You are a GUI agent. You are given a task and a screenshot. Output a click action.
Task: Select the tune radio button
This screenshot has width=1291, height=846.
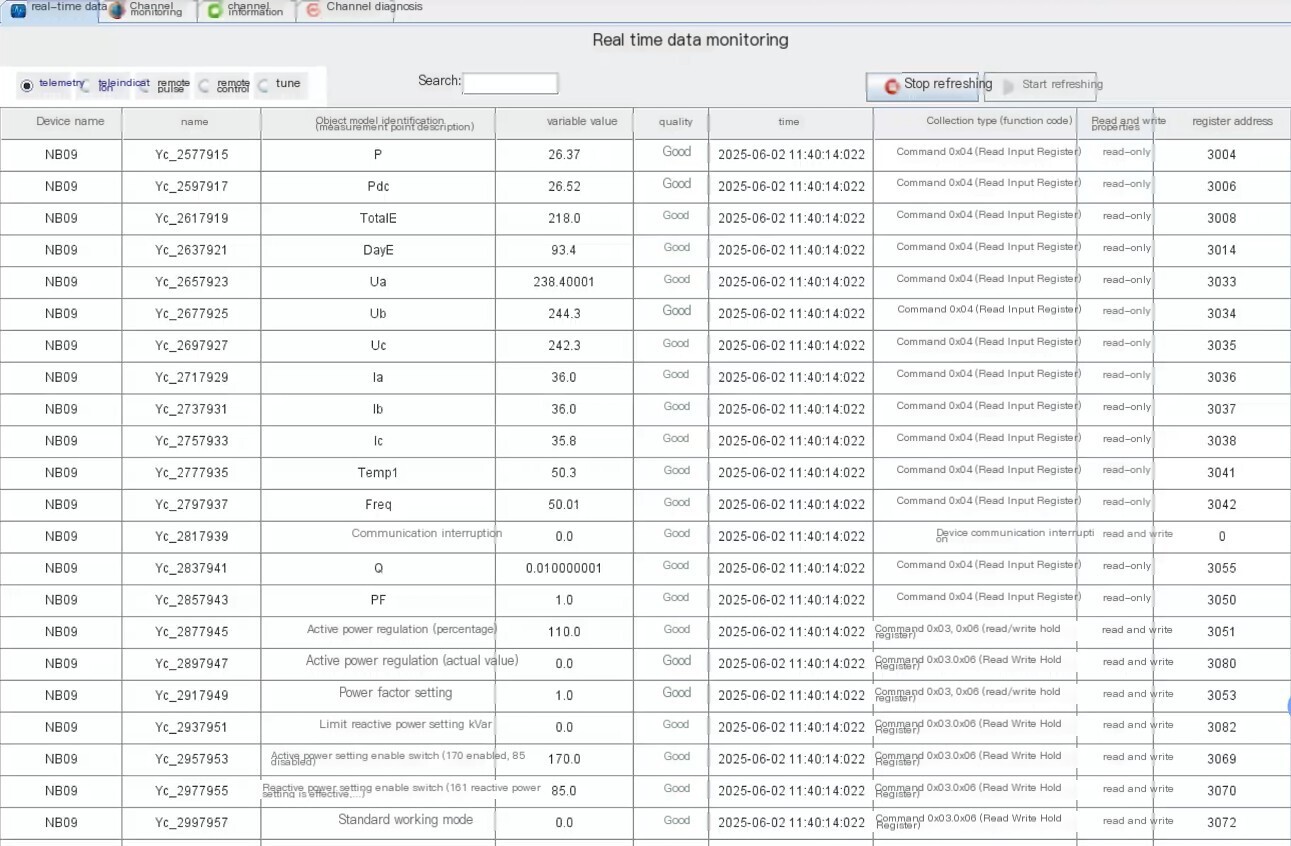tap(264, 86)
